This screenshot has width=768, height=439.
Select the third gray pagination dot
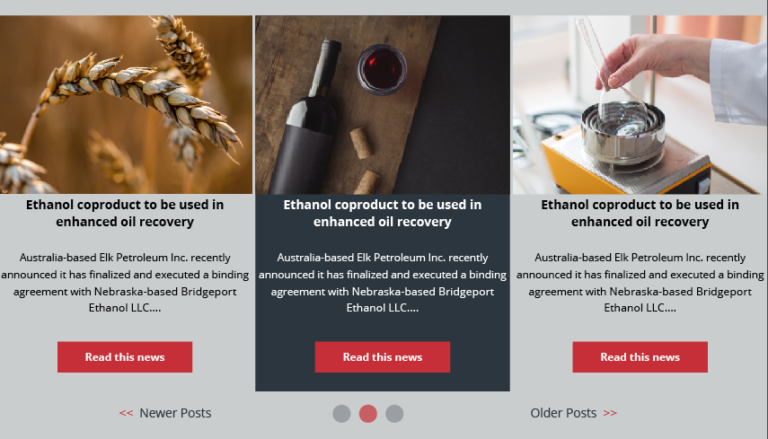(x=394, y=414)
